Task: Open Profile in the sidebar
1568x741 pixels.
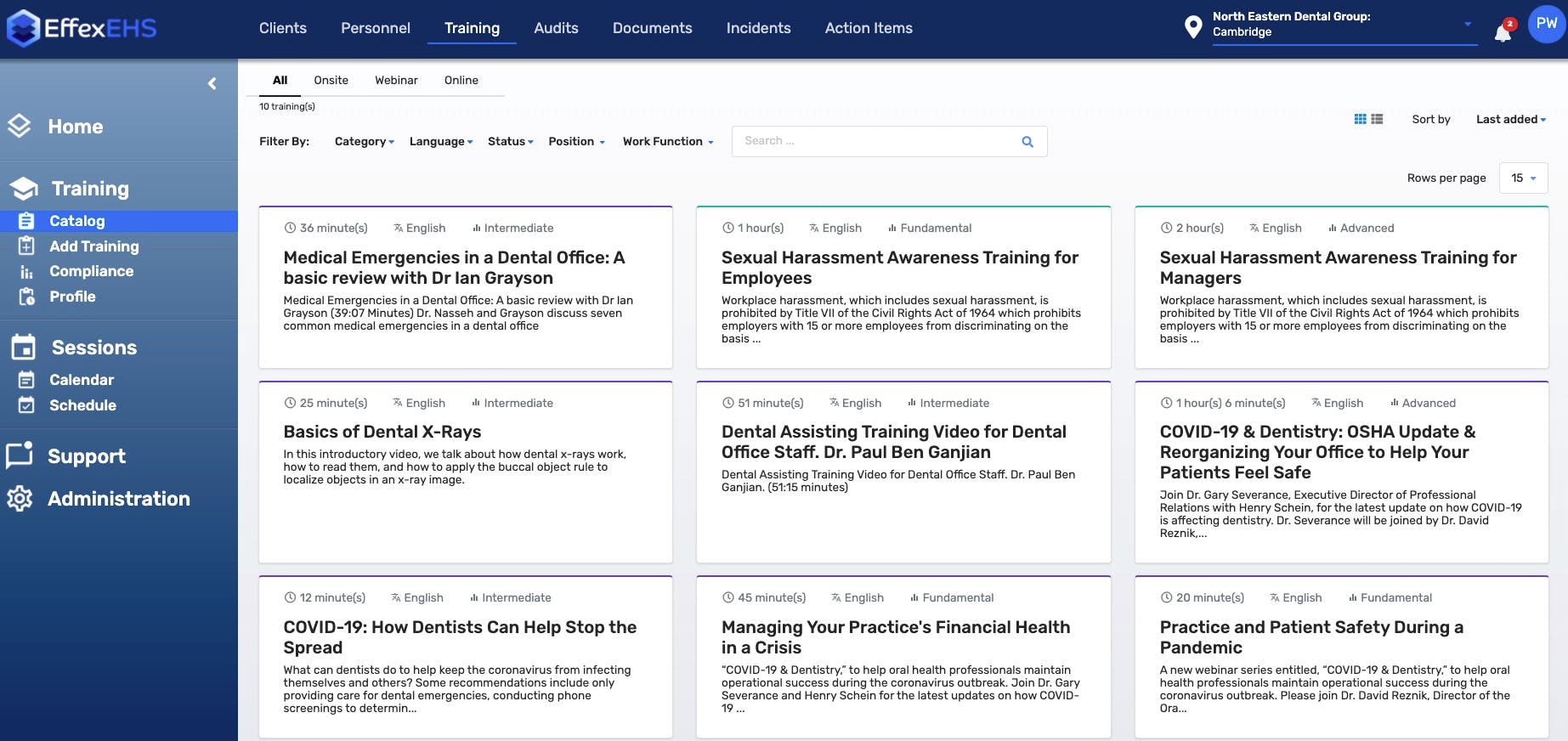Action: point(72,297)
